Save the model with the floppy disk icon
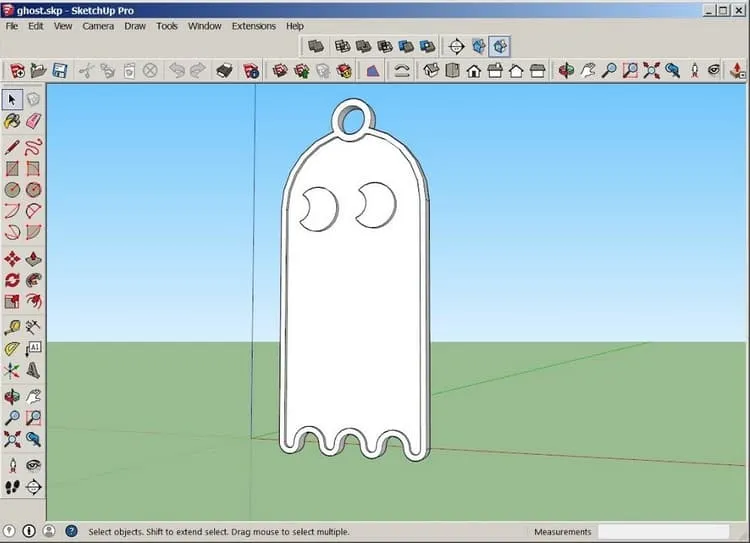Viewport: 750px width, 543px height. point(60,71)
